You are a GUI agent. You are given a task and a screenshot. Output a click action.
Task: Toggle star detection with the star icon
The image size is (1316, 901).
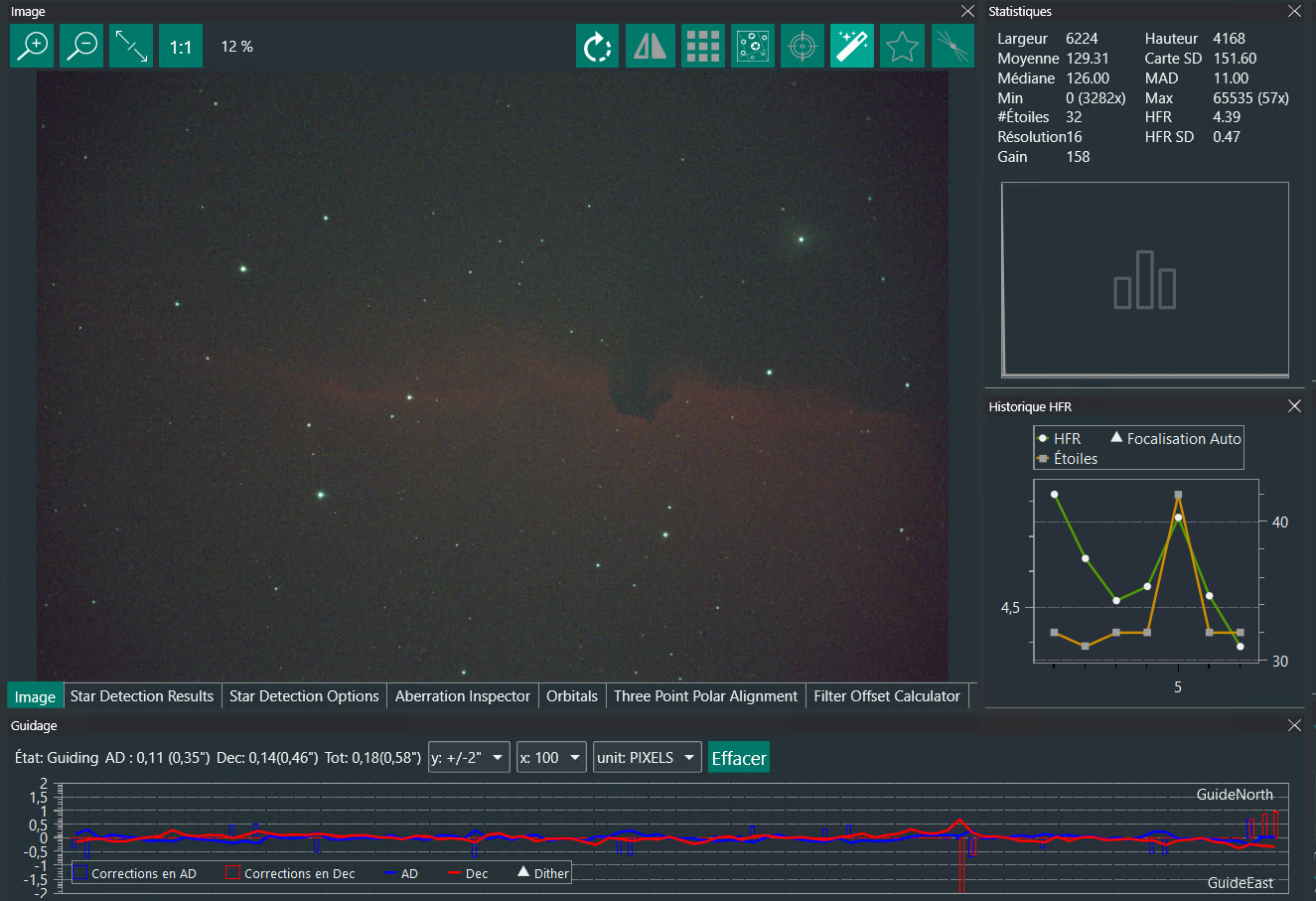tap(902, 47)
